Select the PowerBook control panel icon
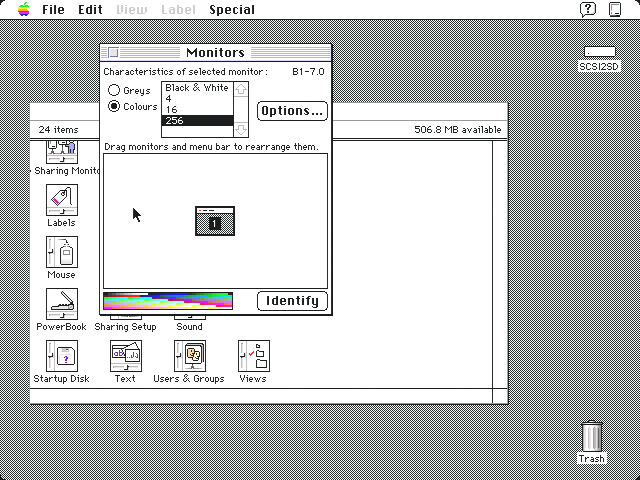640x480 pixels. pyautogui.click(x=62, y=304)
